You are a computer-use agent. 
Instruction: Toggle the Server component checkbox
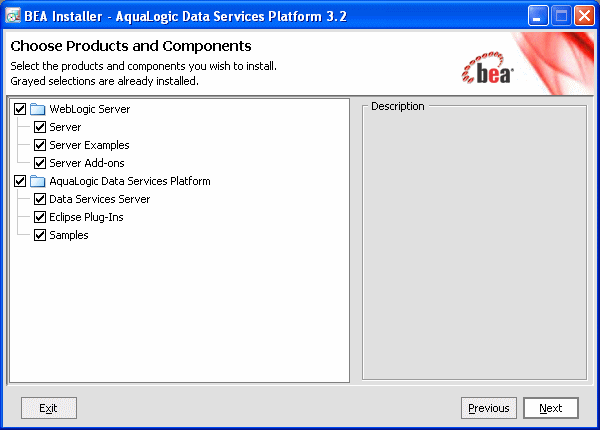point(40,127)
